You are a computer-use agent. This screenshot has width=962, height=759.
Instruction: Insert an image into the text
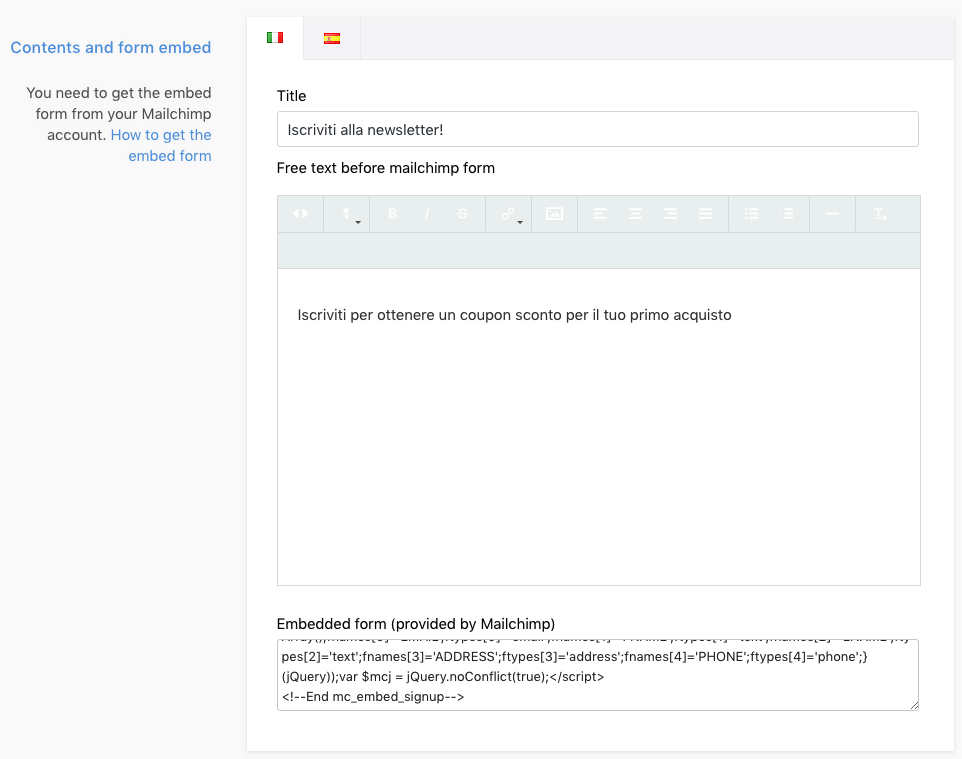click(555, 214)
